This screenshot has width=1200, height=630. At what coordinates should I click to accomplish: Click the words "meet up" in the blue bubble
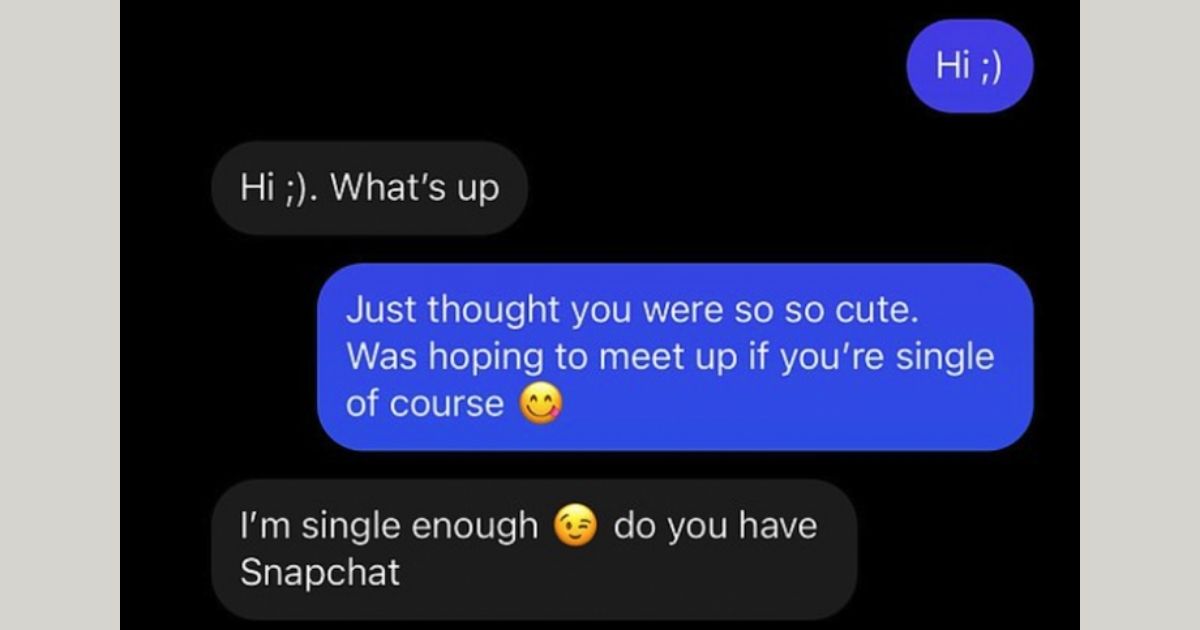pos(661,357)
